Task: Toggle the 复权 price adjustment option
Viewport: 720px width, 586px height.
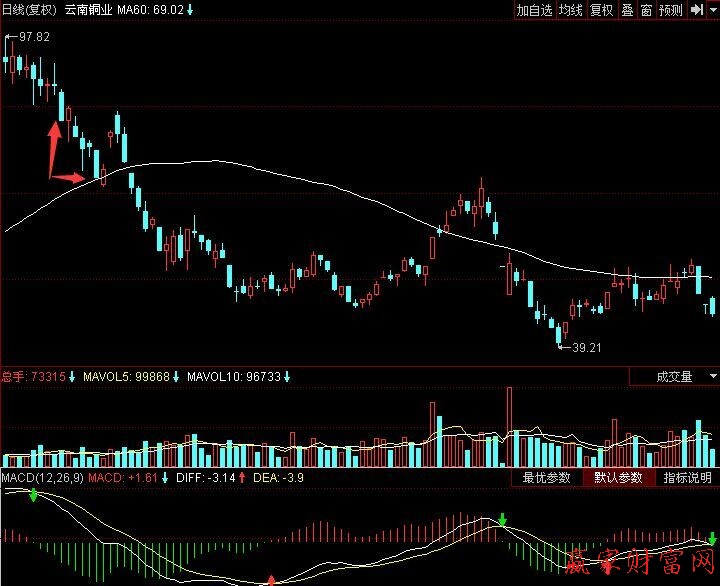Action: pyautogui.click(x=601, y=10)
